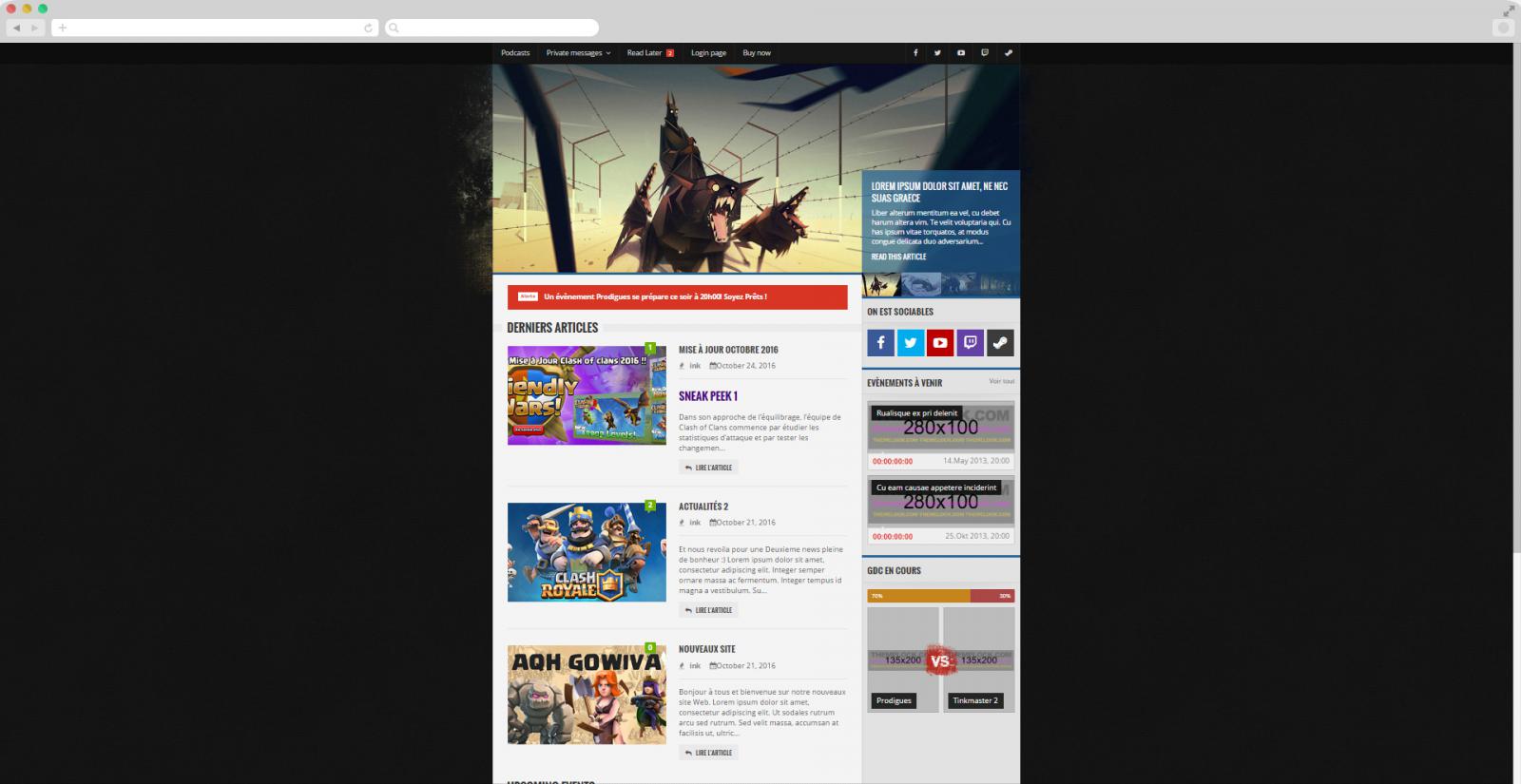Enter fullscreen with the expand arrows icon
Screen dimensions: 1521x784
coord(1508,10)
